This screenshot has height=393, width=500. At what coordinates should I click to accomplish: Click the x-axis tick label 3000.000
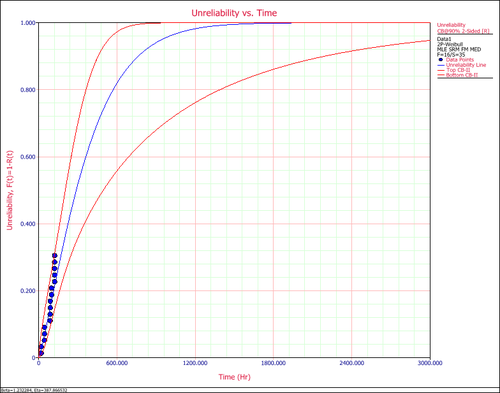pyautogui.click(x=430, y=363)
